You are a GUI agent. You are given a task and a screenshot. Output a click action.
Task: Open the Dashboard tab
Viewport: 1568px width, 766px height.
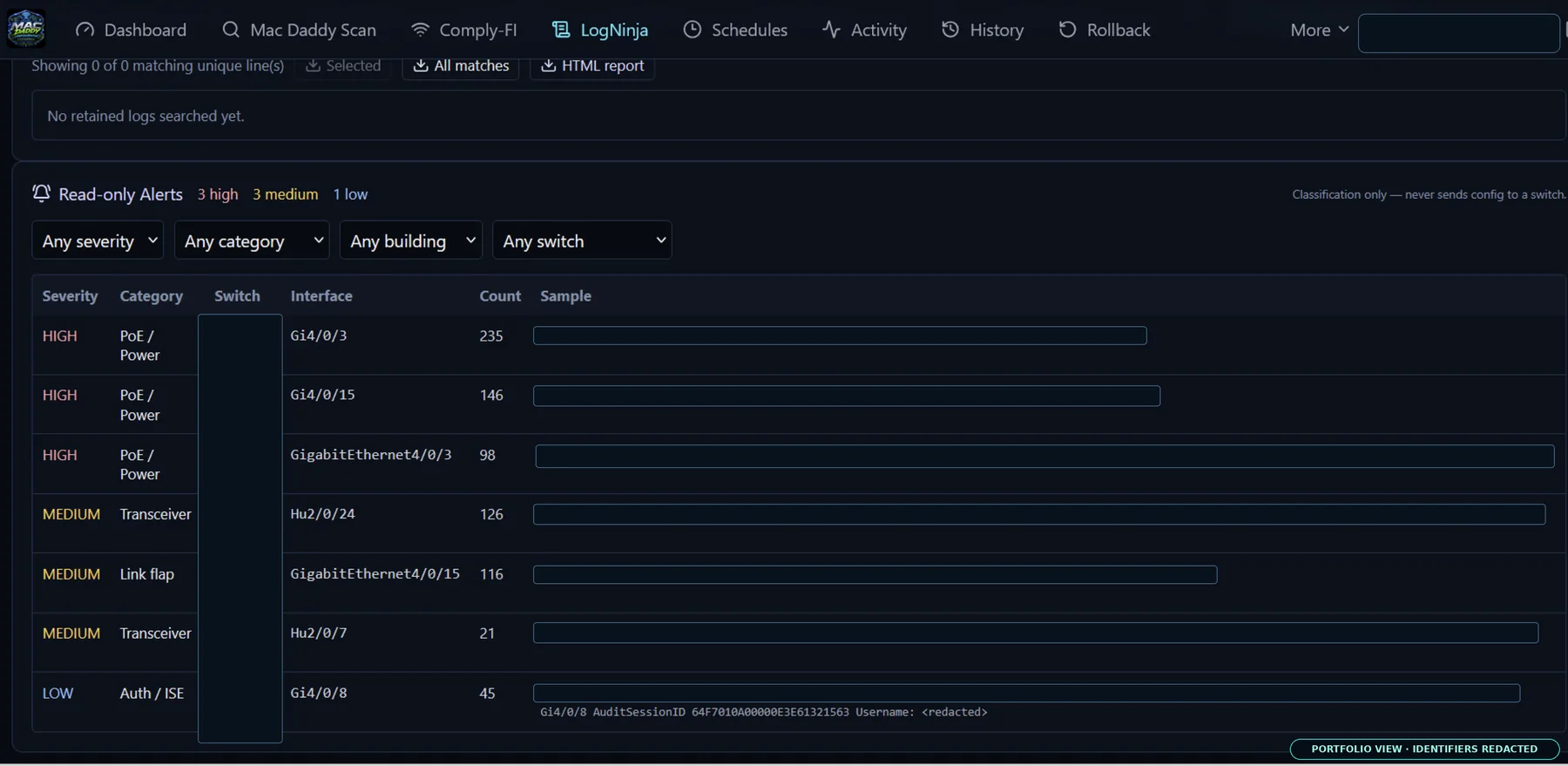click(131, 30)
